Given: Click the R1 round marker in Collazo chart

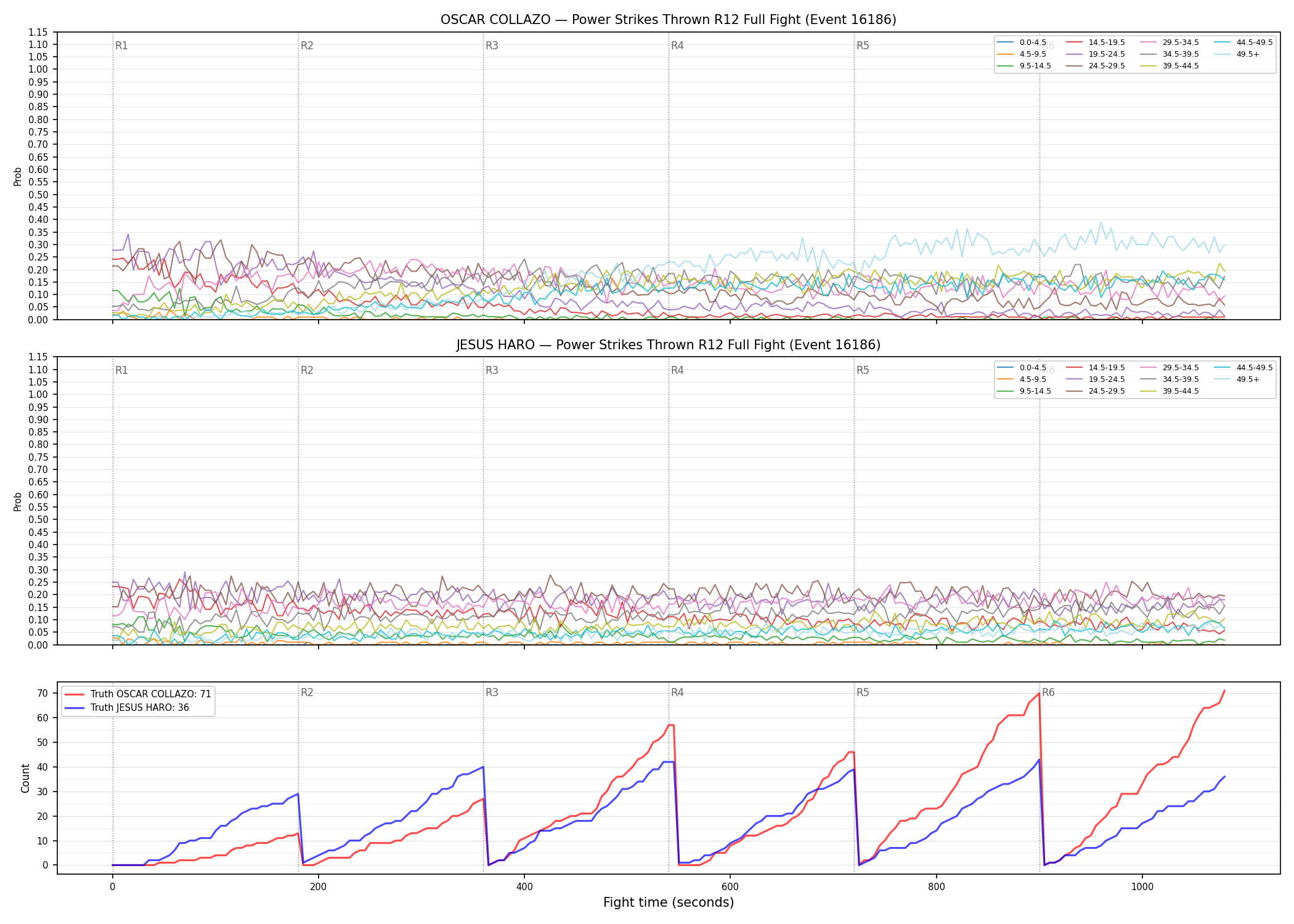Looking at the screenshot, I should 121,46.
